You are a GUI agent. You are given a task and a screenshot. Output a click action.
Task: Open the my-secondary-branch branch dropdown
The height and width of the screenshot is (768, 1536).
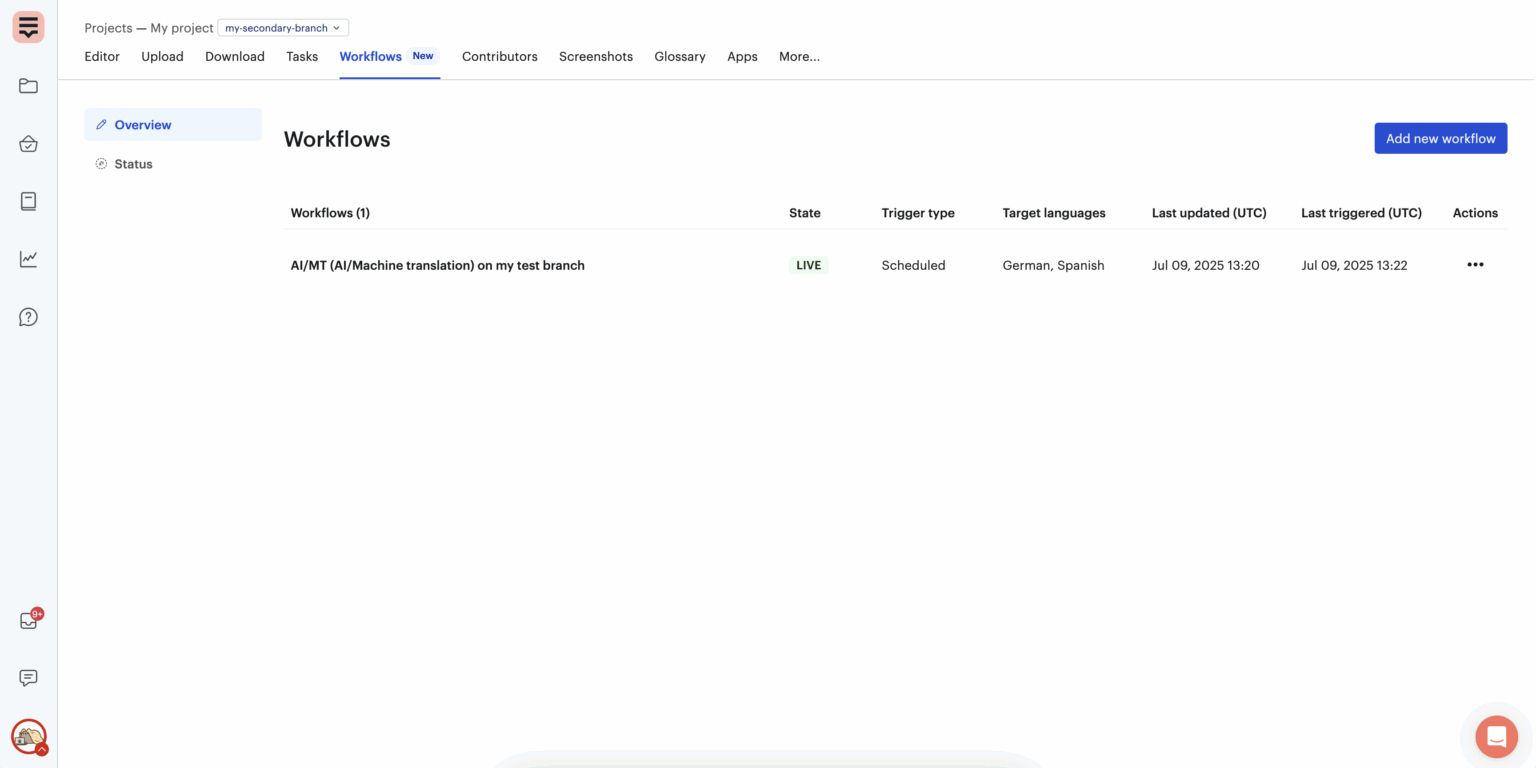coord(283,28)
